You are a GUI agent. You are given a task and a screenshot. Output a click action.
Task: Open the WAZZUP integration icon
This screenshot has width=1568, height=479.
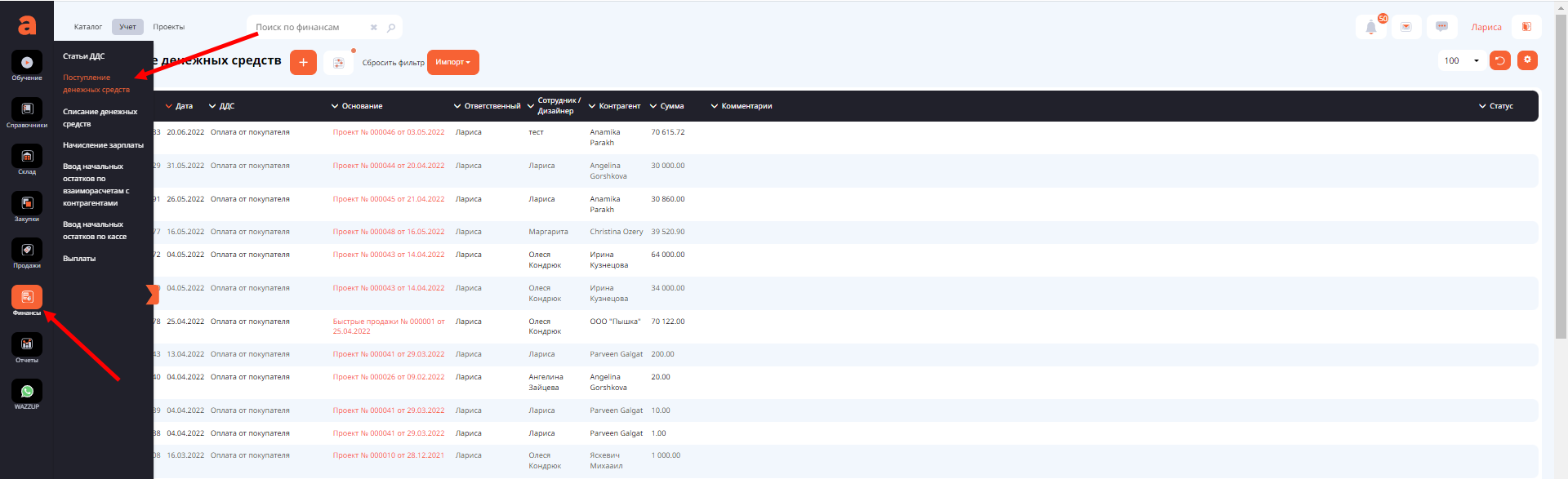point(27,393)
